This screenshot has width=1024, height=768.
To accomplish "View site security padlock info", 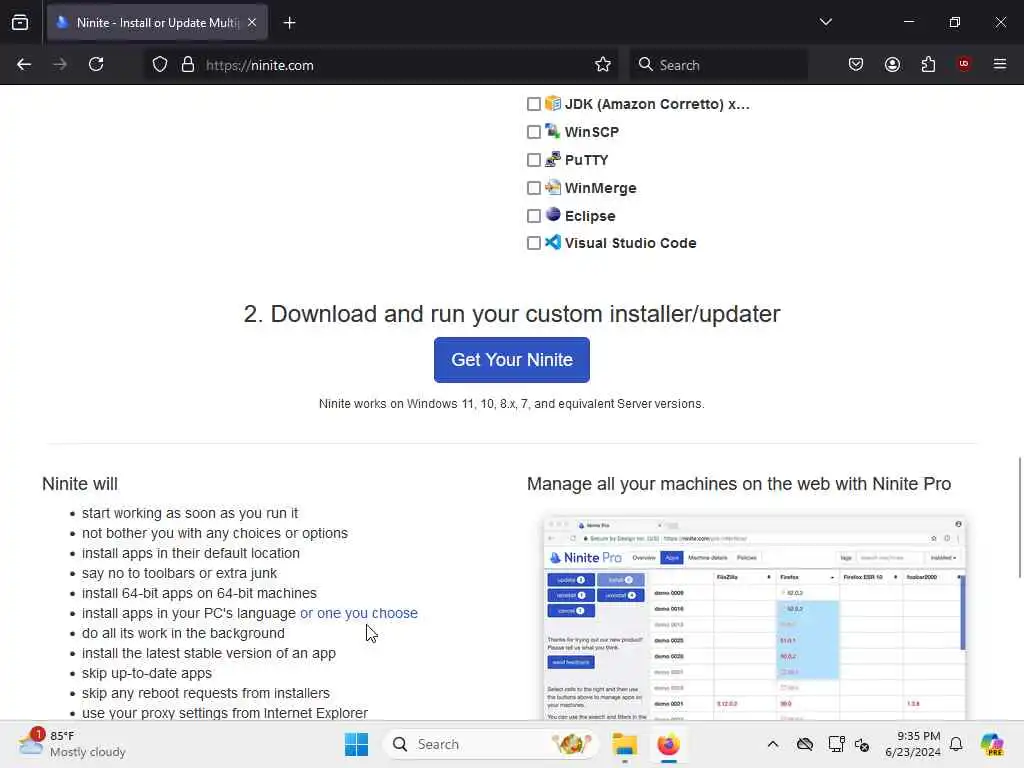I will 188,65.
